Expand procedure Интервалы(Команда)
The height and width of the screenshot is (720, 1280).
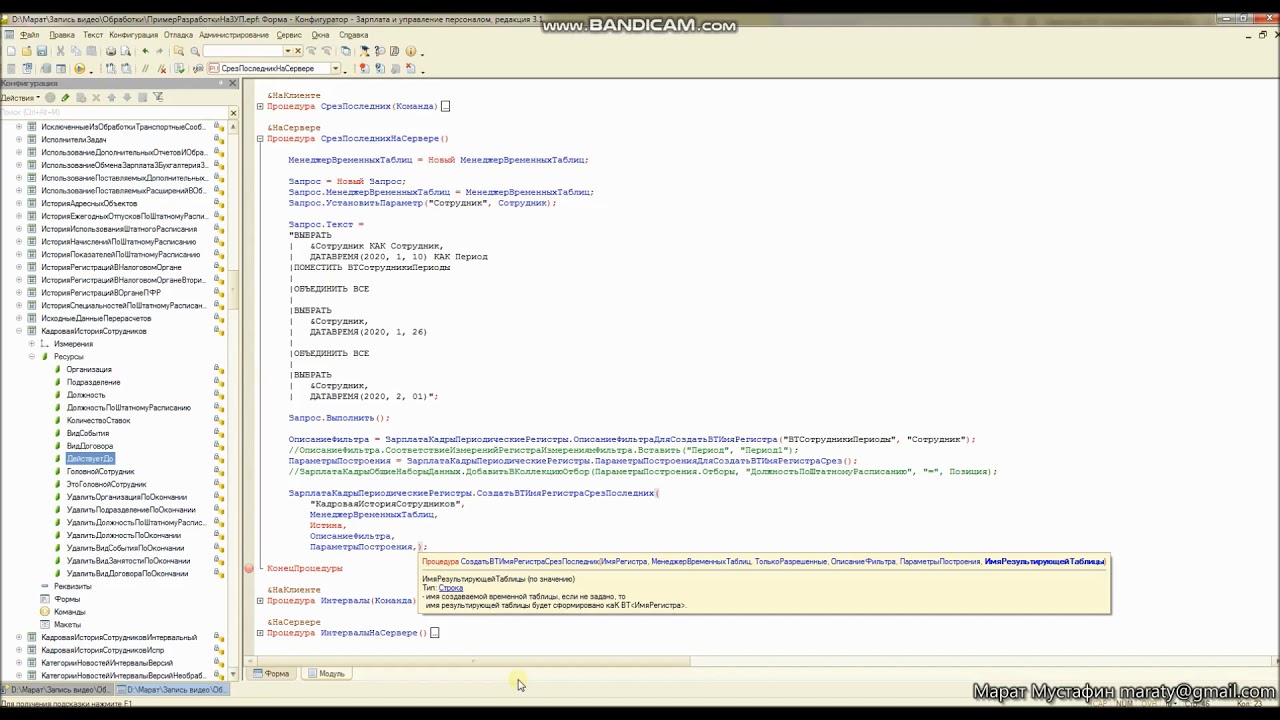tap(260, 601)
